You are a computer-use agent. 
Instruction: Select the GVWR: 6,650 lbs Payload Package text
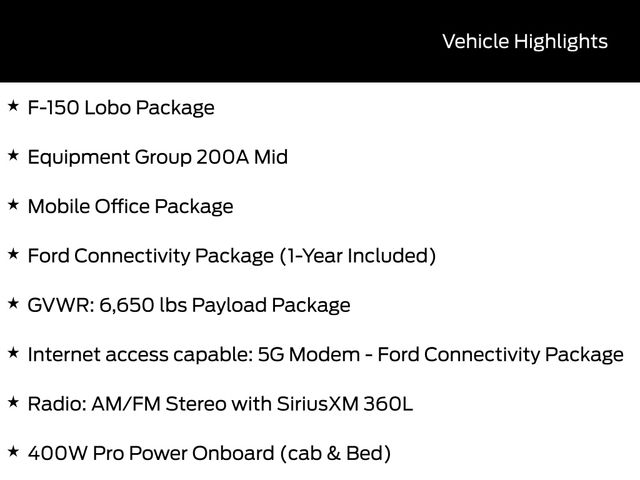[189, 305]
